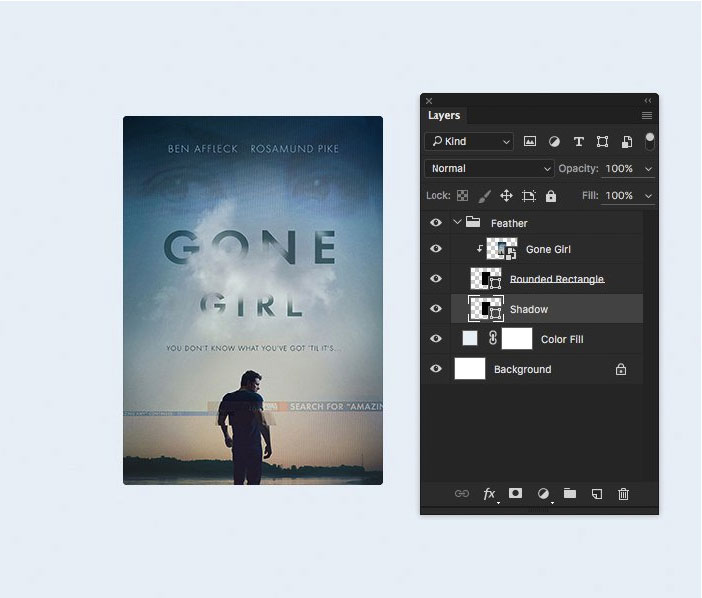Create a new group folder

click(x=570, y=493)
